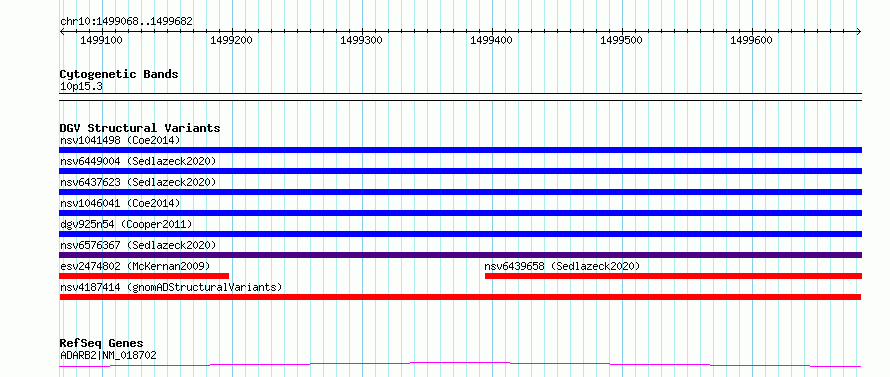The width and height of the screenshot is (890, 377).
Task: Click ruler position 1499200
Action: pos(232,41)
